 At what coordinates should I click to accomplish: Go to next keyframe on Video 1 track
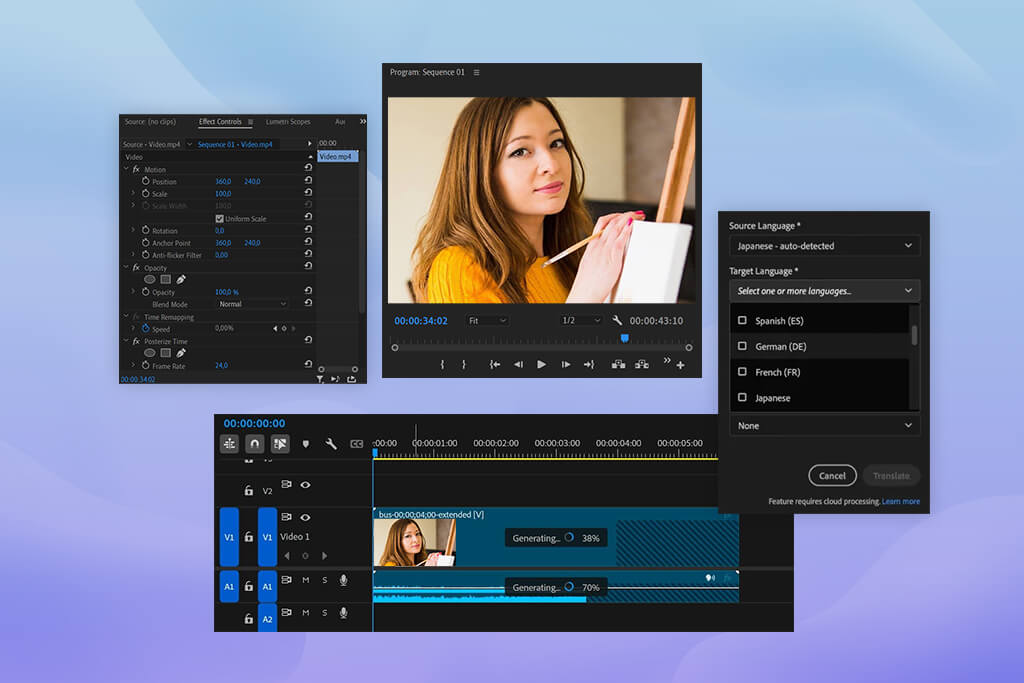325,556
